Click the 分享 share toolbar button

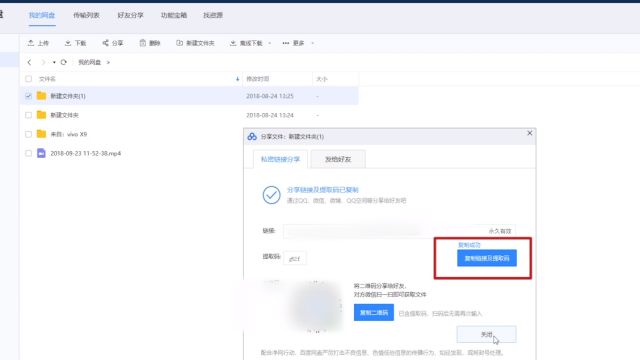click(x=113, y=43)
